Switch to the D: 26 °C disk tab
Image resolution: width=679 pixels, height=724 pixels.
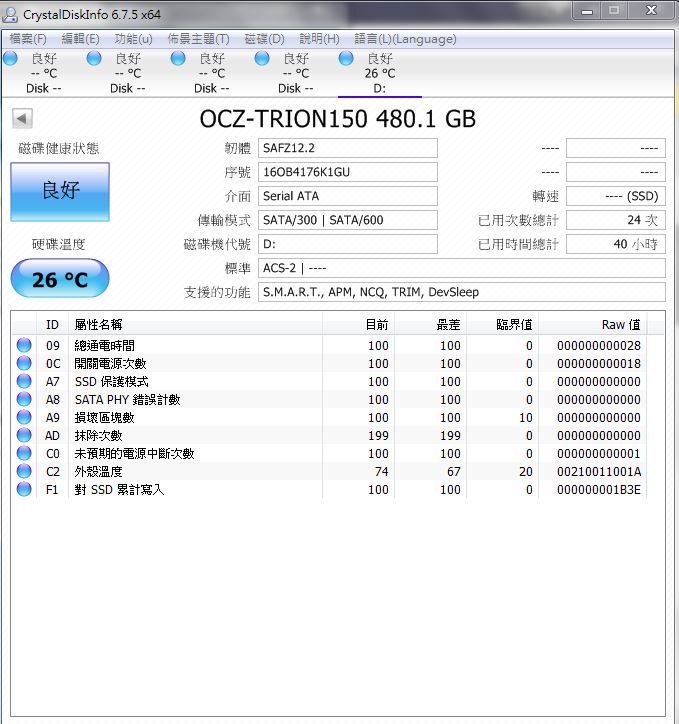point(380,73)
